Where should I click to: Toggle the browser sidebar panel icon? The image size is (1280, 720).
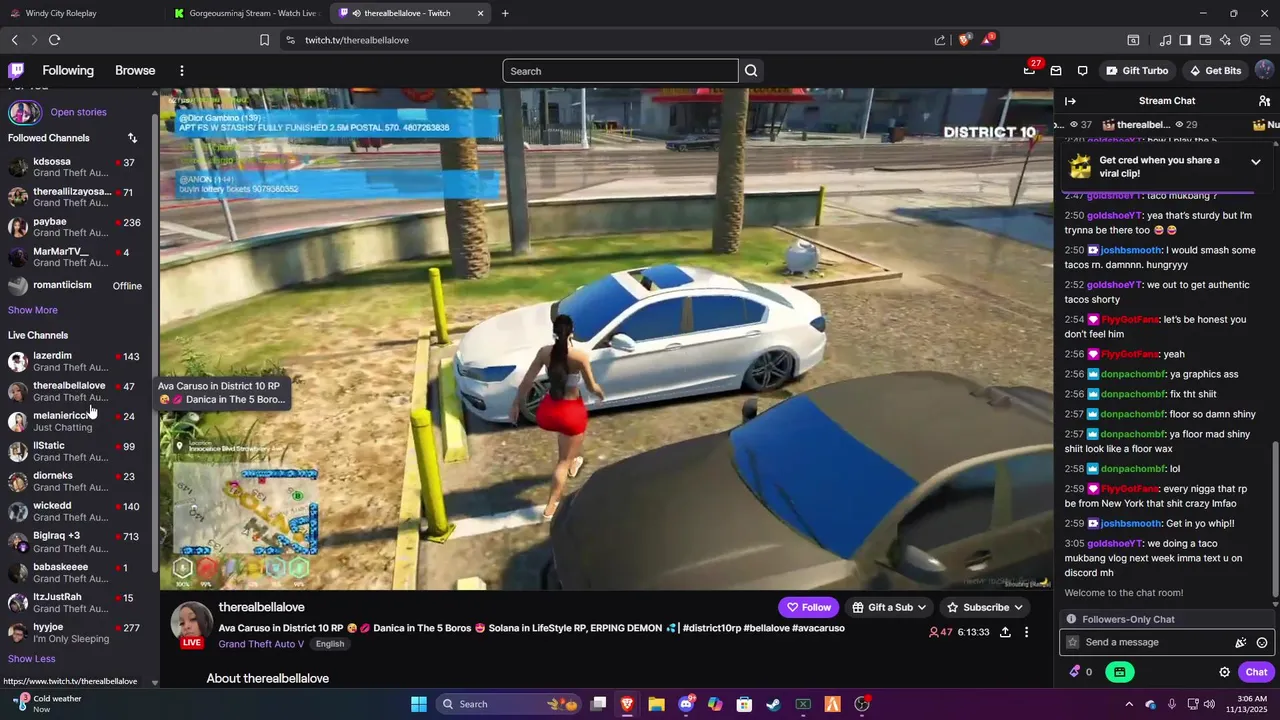1185,40
